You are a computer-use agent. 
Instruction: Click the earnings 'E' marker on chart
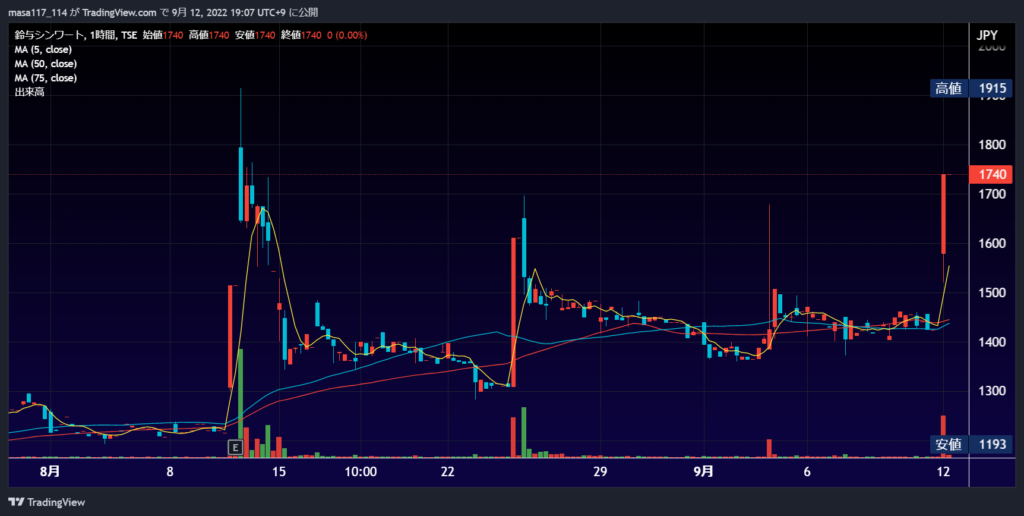click(x=234, y=447)
